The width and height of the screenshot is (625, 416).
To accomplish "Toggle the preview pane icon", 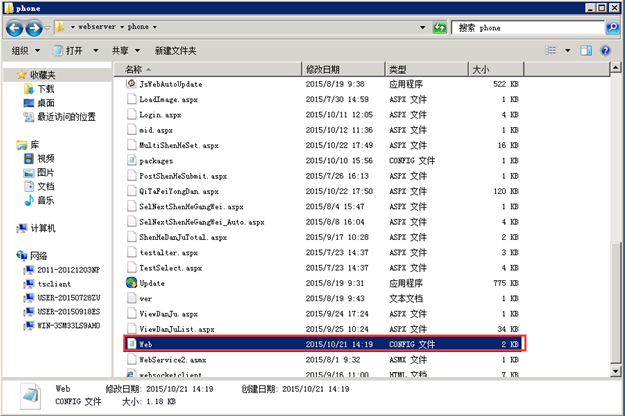I will (588, 50).
